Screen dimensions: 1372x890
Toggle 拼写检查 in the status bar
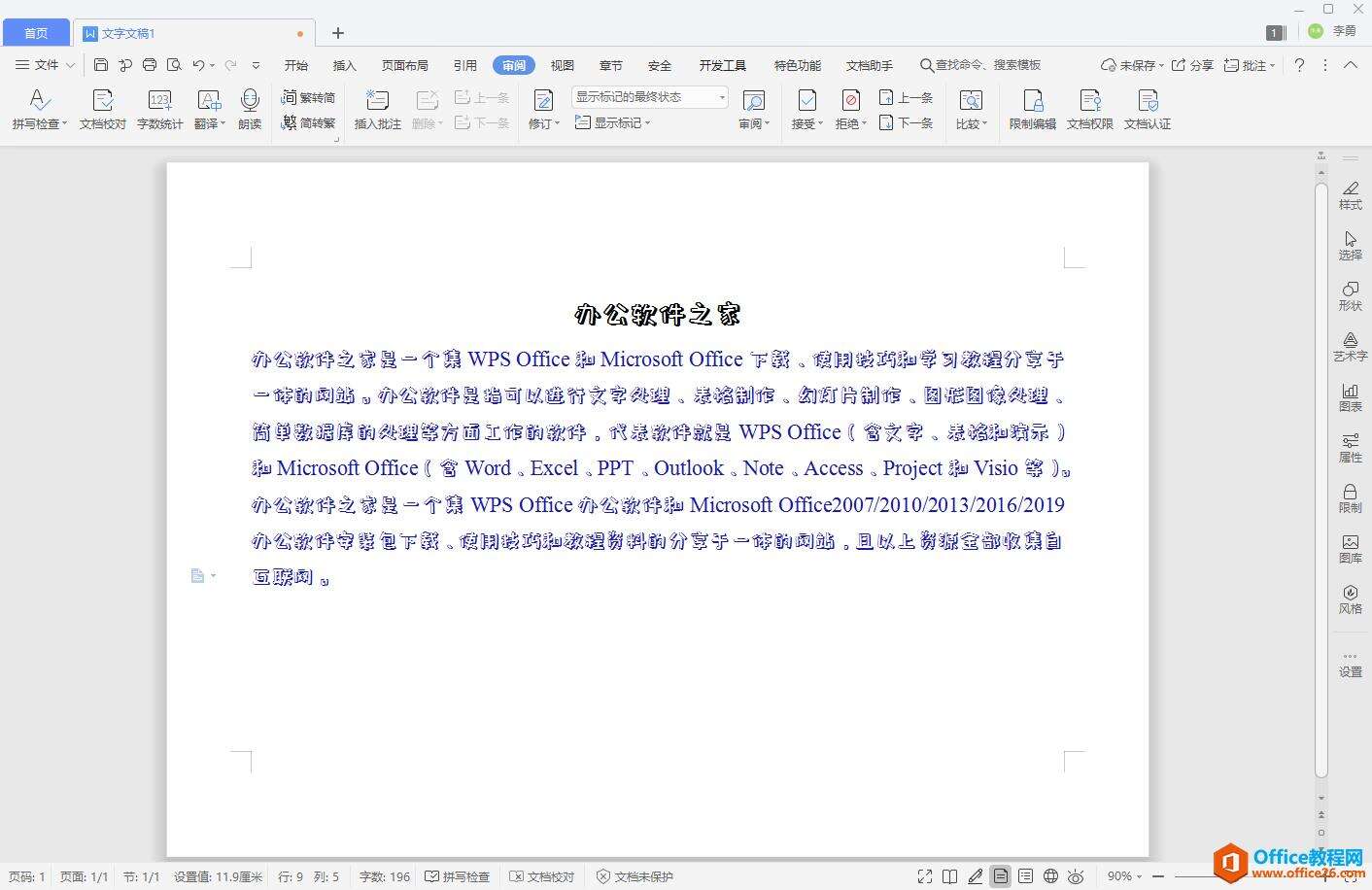point(458,876)
